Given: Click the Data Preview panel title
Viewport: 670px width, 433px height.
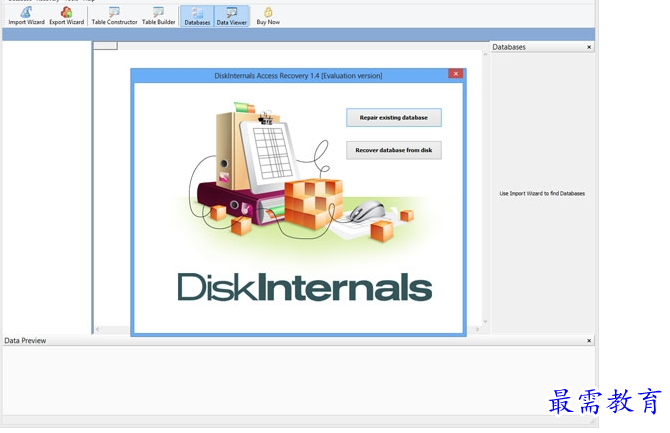Looking at the screenshot, I should (25, 341).
